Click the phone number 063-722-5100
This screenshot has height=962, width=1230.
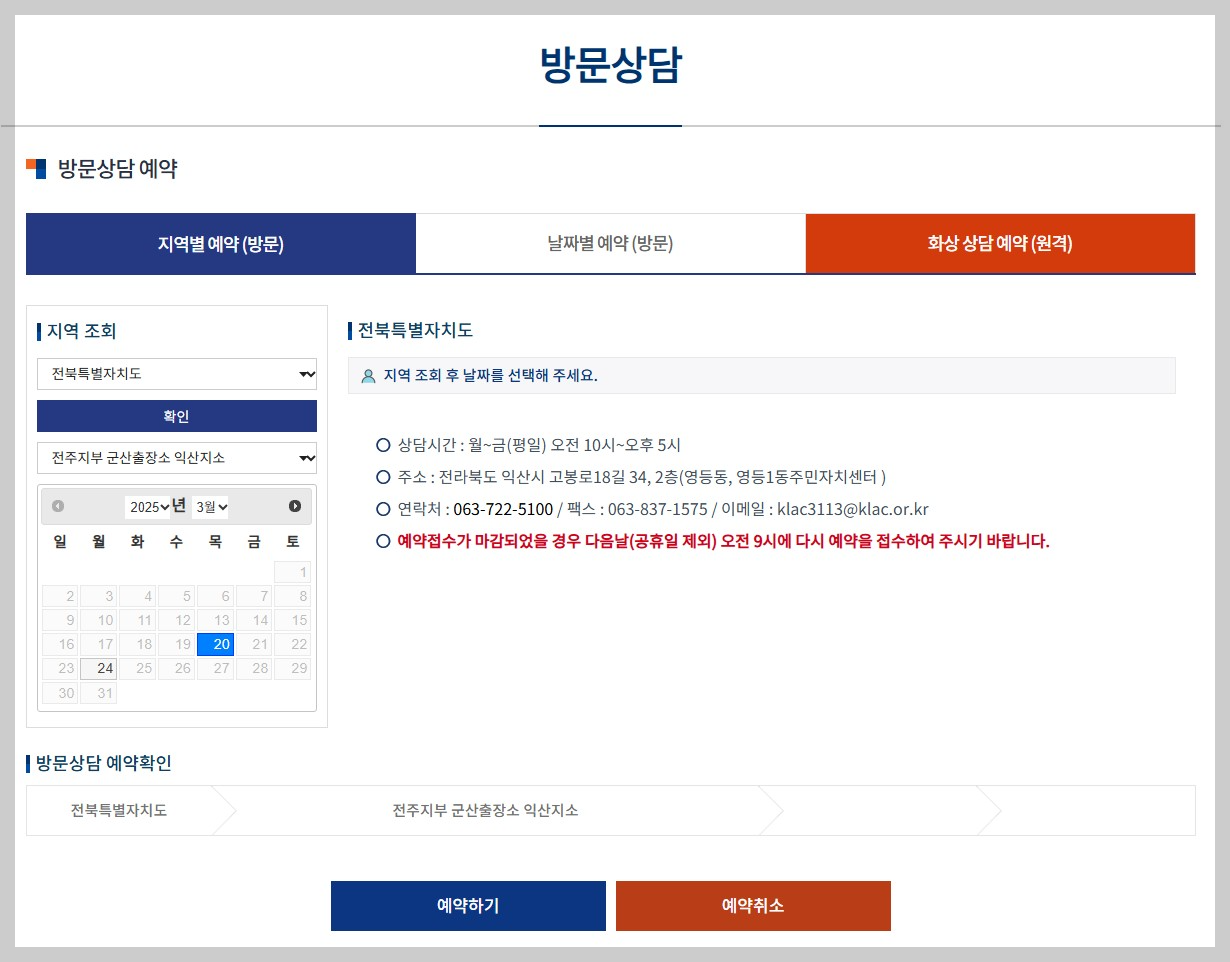[x=503, y=509]
